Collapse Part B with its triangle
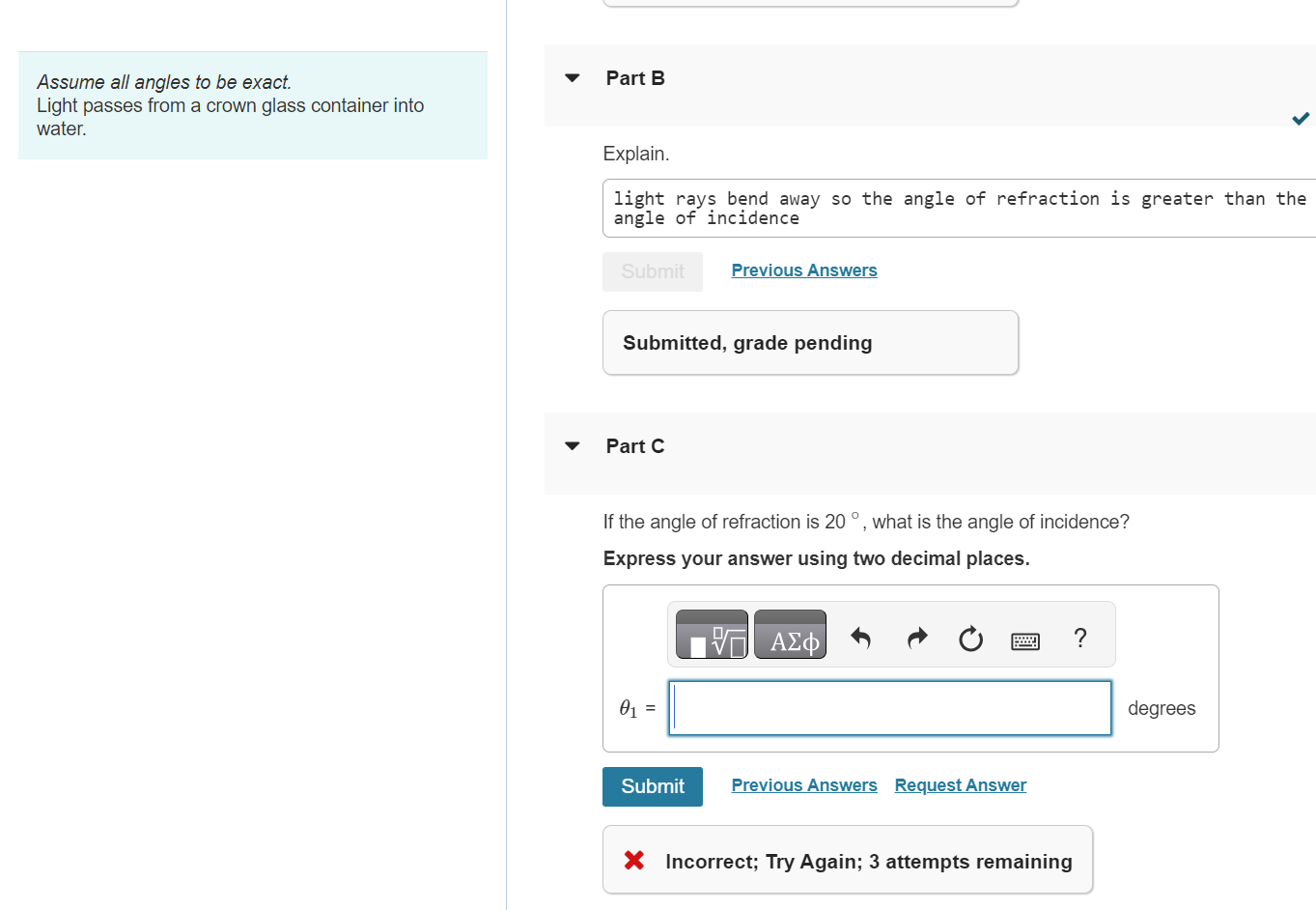 573,78
